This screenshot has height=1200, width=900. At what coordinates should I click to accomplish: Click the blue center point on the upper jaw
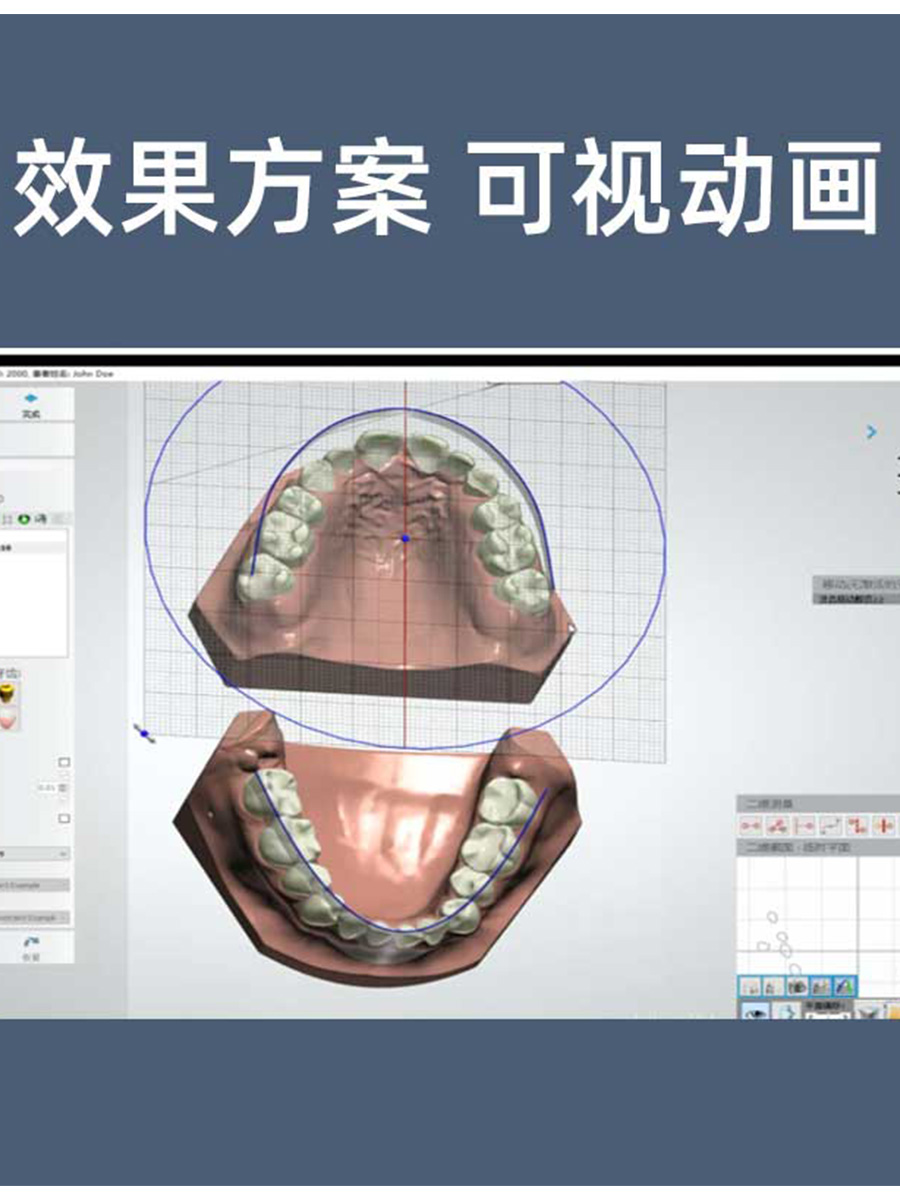pos(405,538)
